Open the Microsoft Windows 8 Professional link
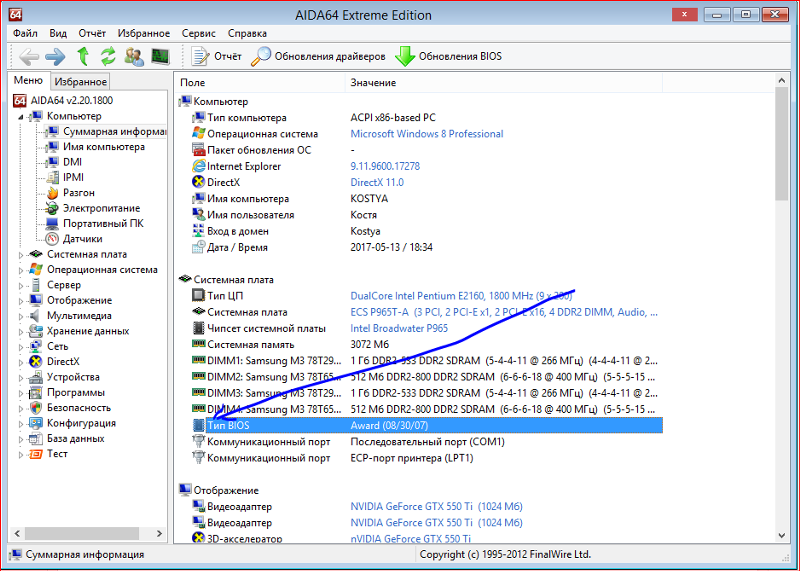The height and width of the screenshot is (571, 800). (x=426, y=134)
